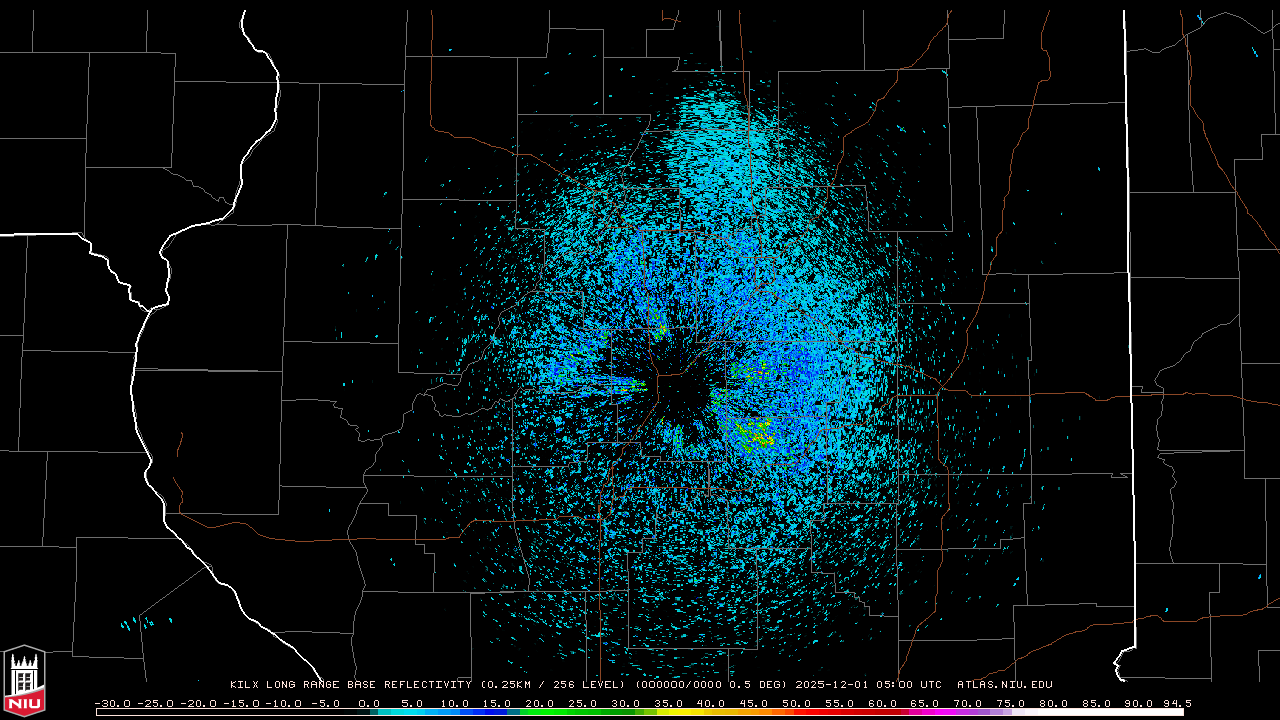1280x720 pixels.
Task: Click the yellow-green high reflectivity patch southeast of radar
Action: 755,436
